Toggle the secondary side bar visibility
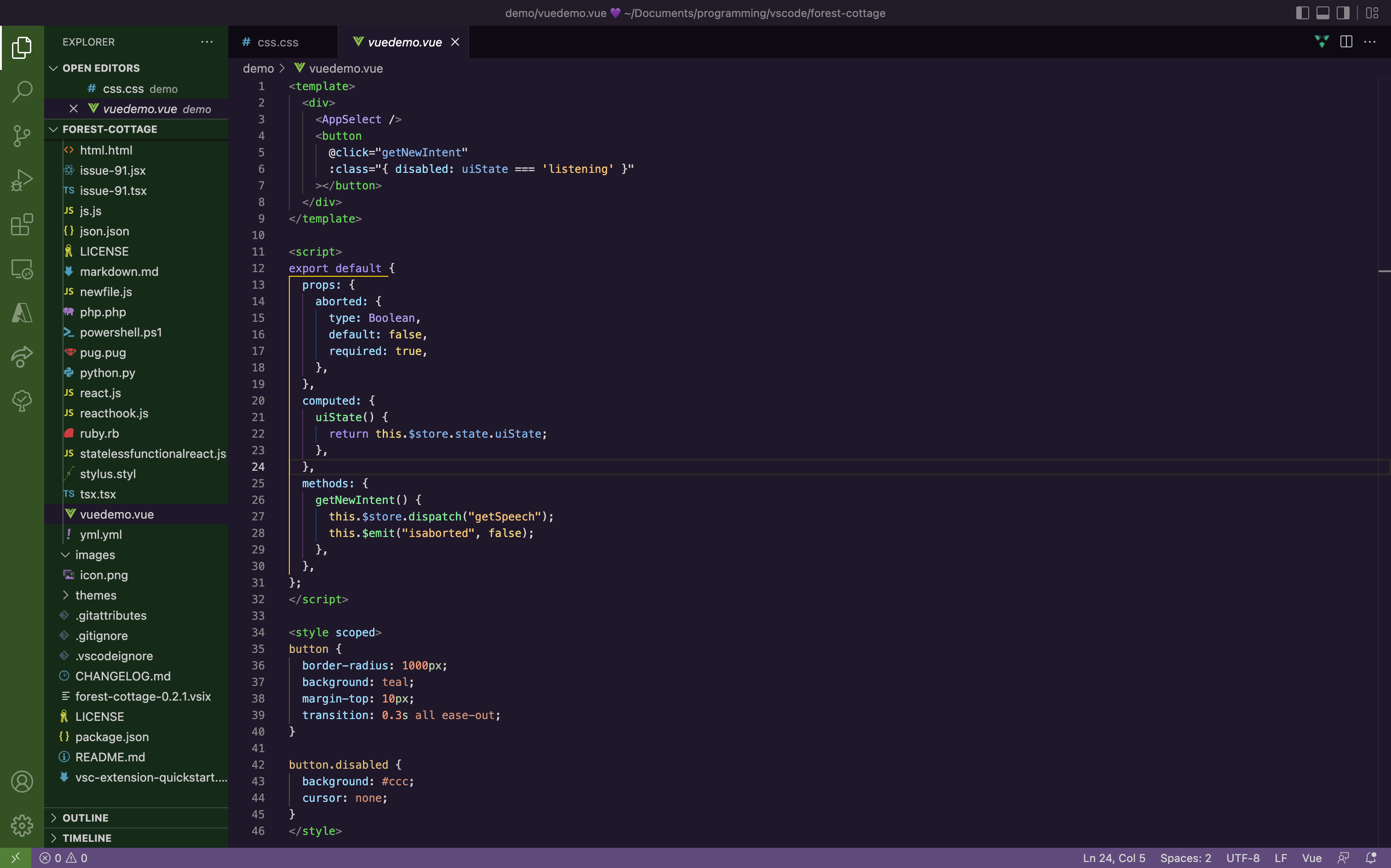 (x=1343, y=12)
